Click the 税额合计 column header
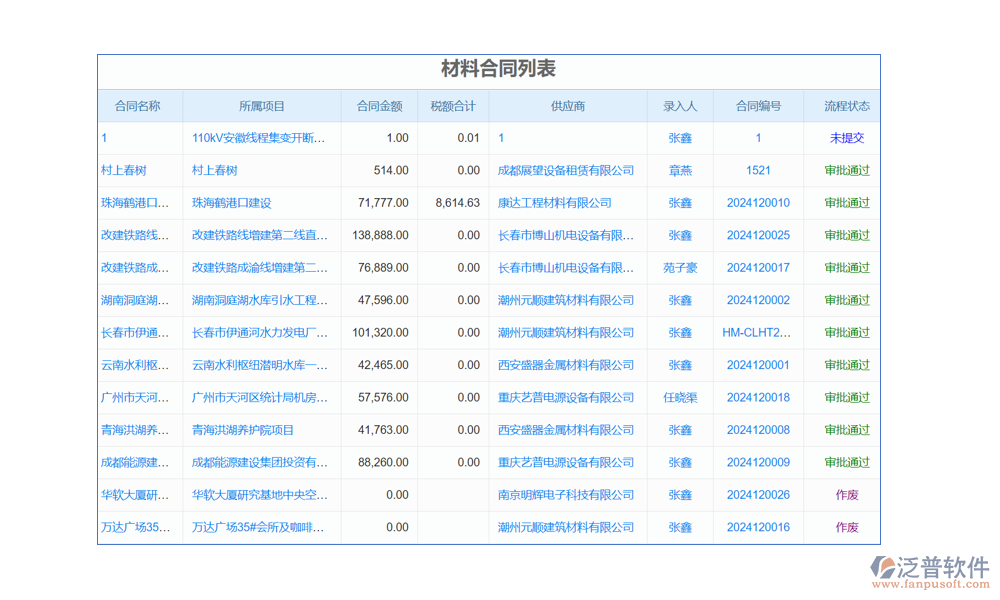This screenshot has width=1000, height=600. [x=453, y=106]
